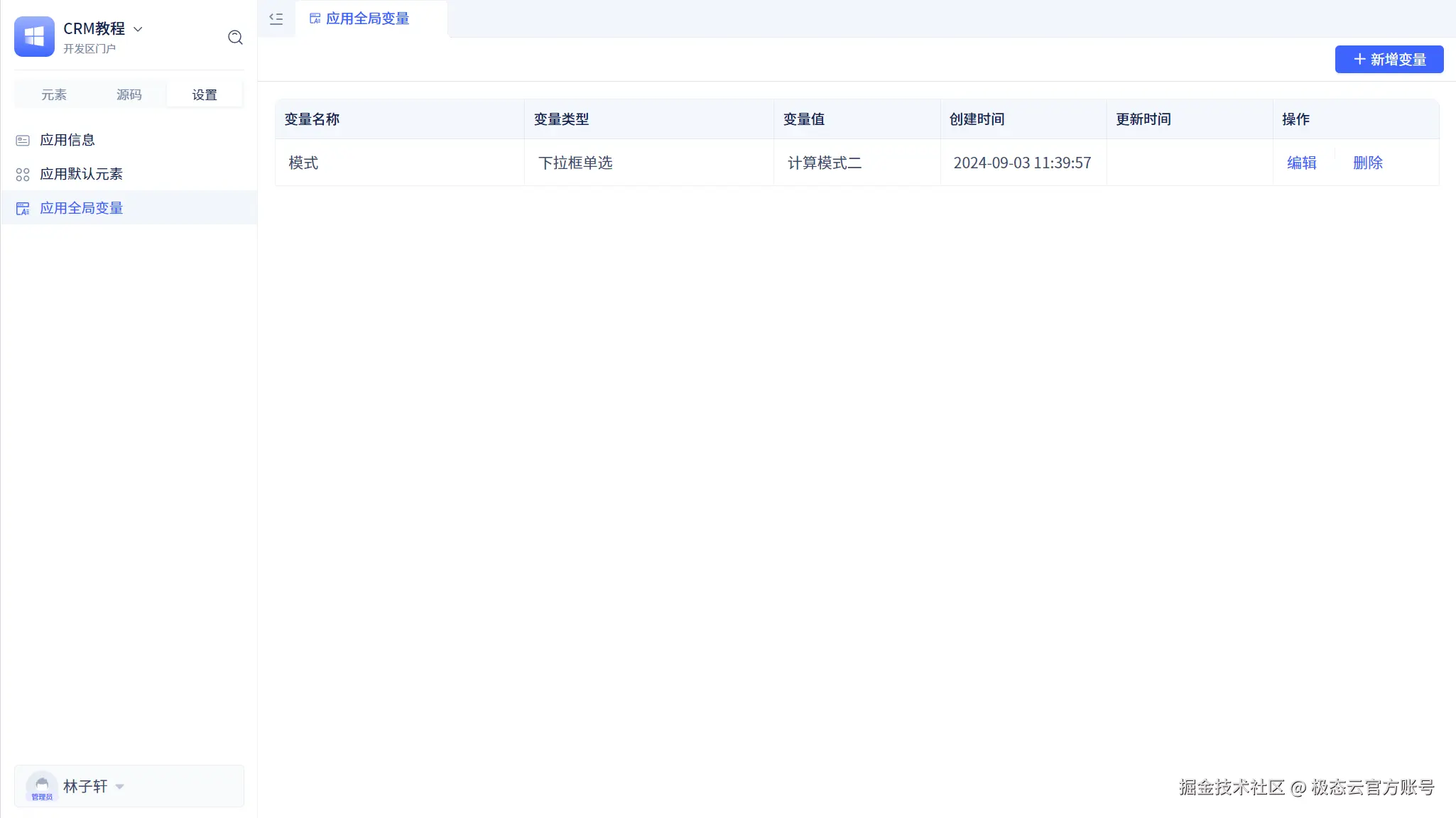Open the search magnifier icon in sidebar

235,38
